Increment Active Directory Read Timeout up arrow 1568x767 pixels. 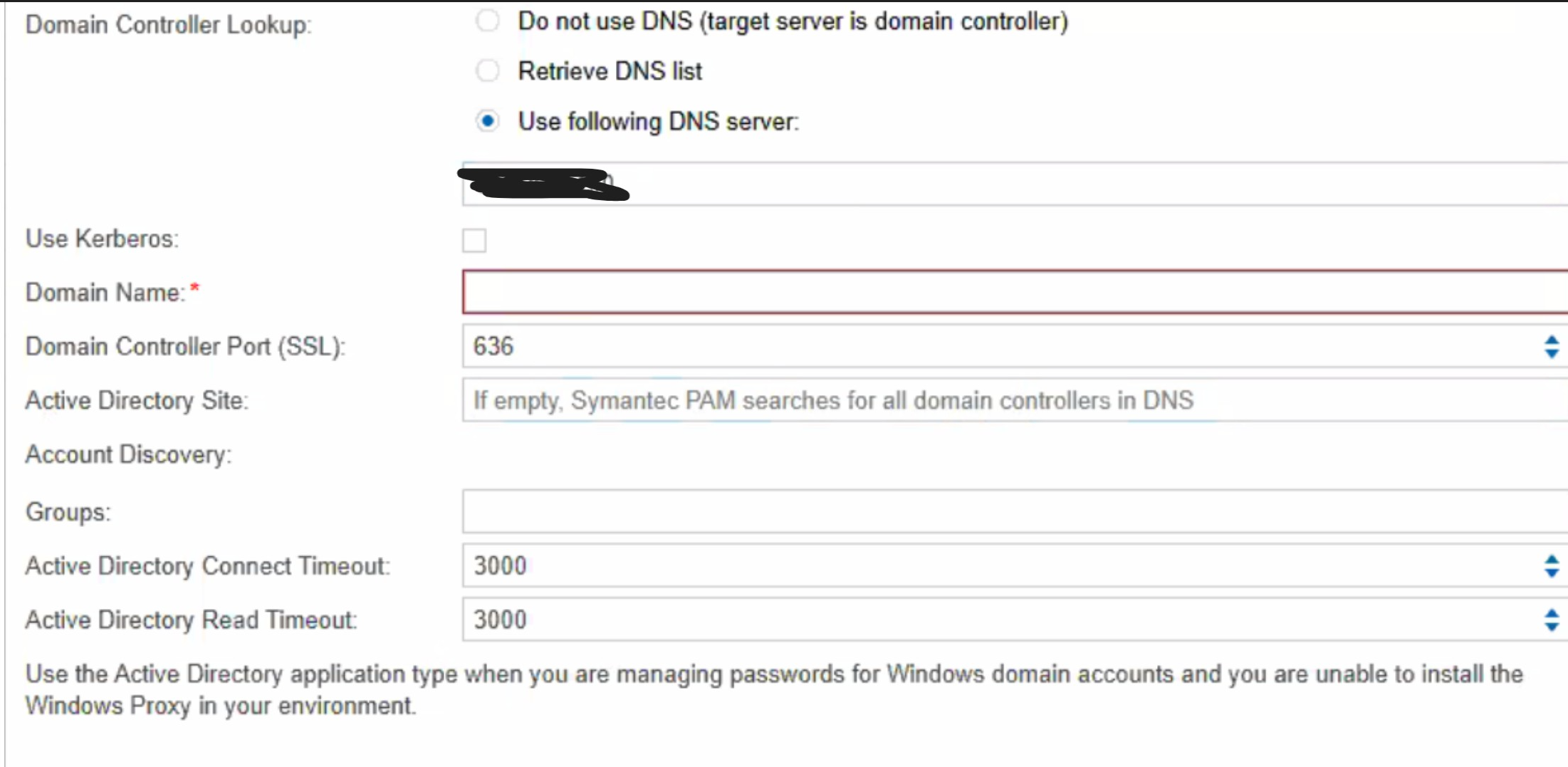[1552, 612]
